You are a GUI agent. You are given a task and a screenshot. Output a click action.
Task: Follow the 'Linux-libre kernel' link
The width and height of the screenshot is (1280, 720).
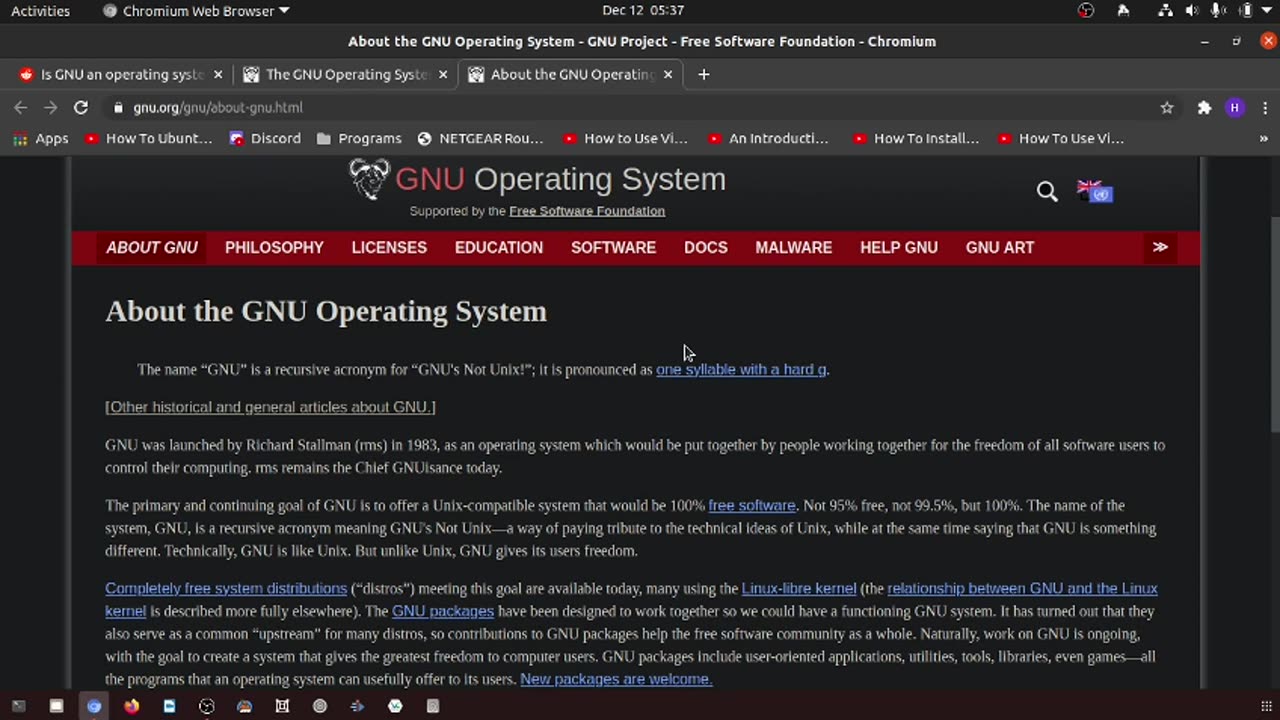tap(799, 589)
